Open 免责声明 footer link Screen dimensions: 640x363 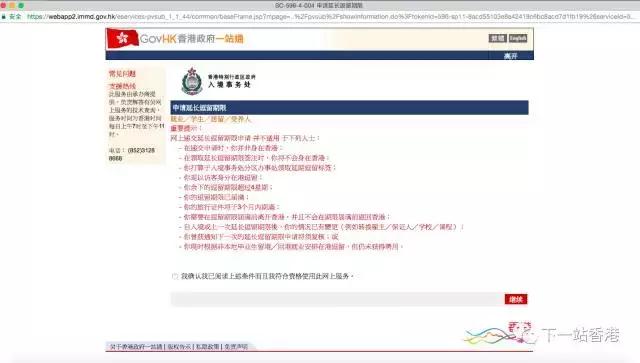236,347
